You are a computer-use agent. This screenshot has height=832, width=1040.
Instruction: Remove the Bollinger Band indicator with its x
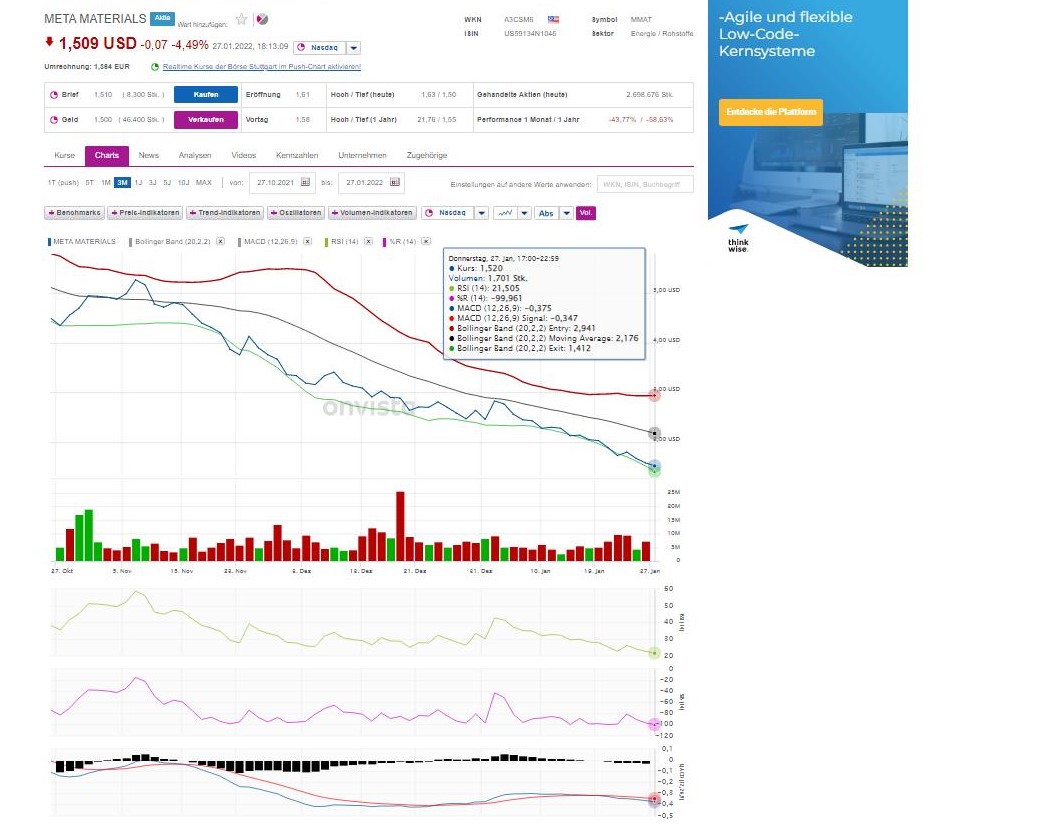[220, 242]
